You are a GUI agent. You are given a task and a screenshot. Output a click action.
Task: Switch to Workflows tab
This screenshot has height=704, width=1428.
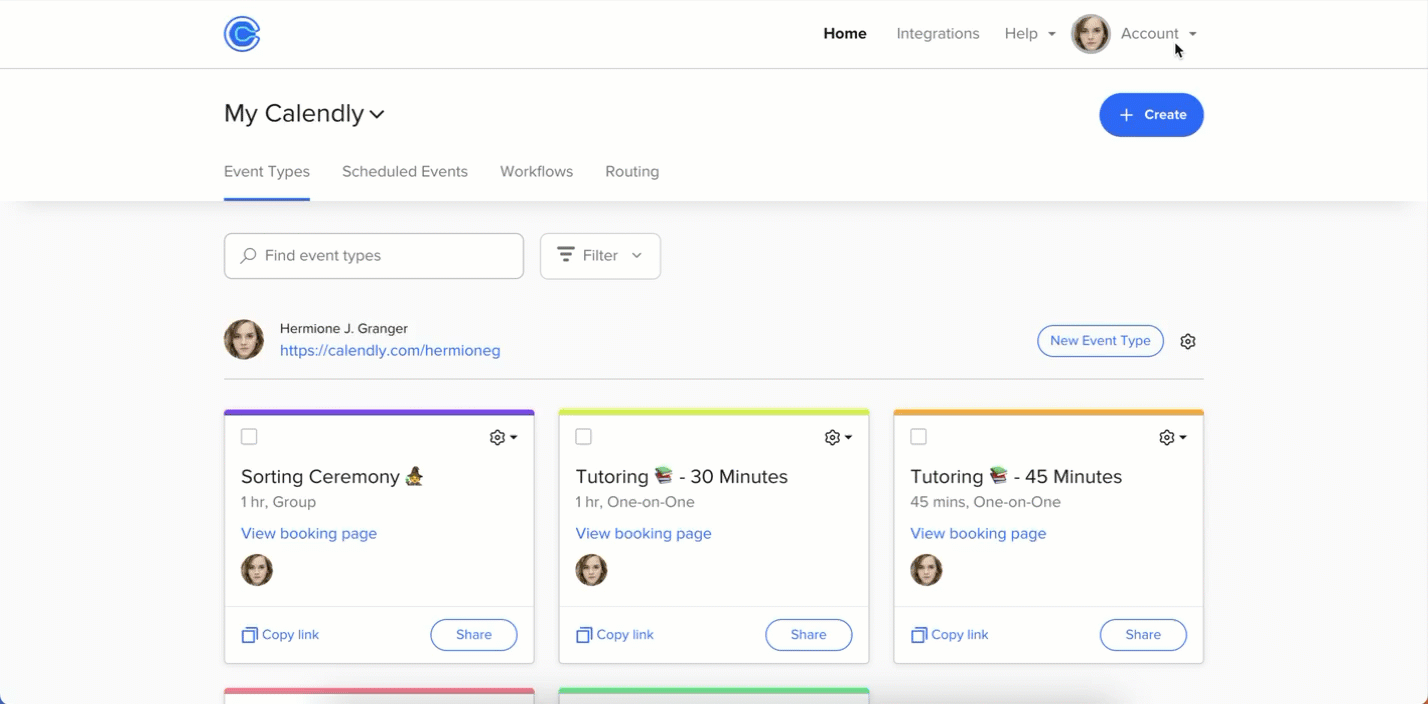tap(537, 172)
